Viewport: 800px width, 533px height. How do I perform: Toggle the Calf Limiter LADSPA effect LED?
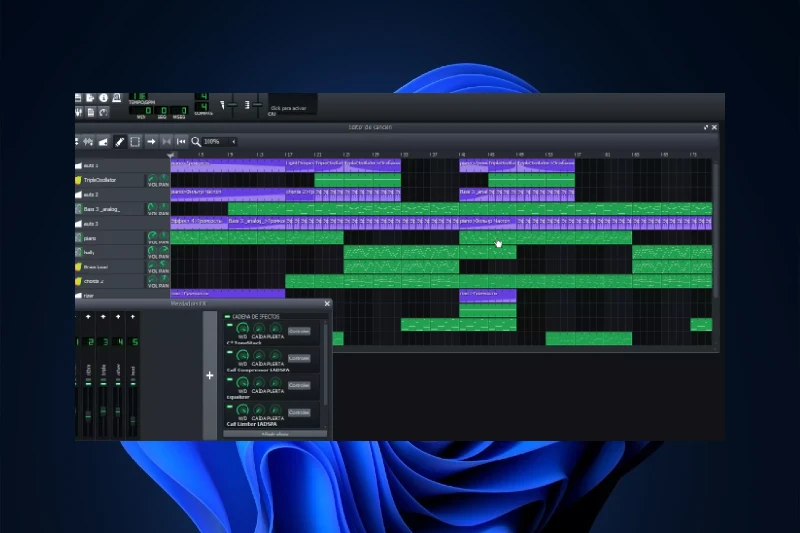pos(228,406)
